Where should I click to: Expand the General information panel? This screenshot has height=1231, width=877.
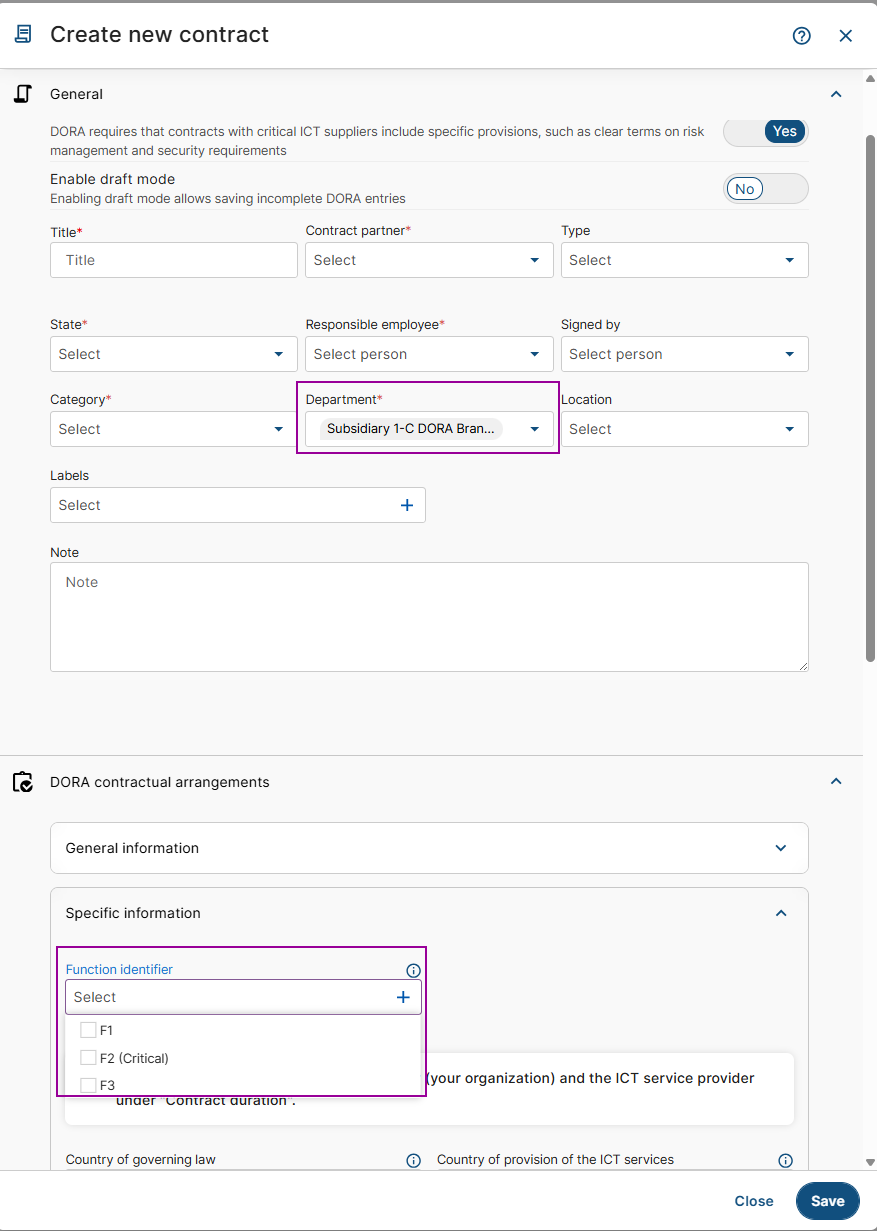[x=429, y=848]
